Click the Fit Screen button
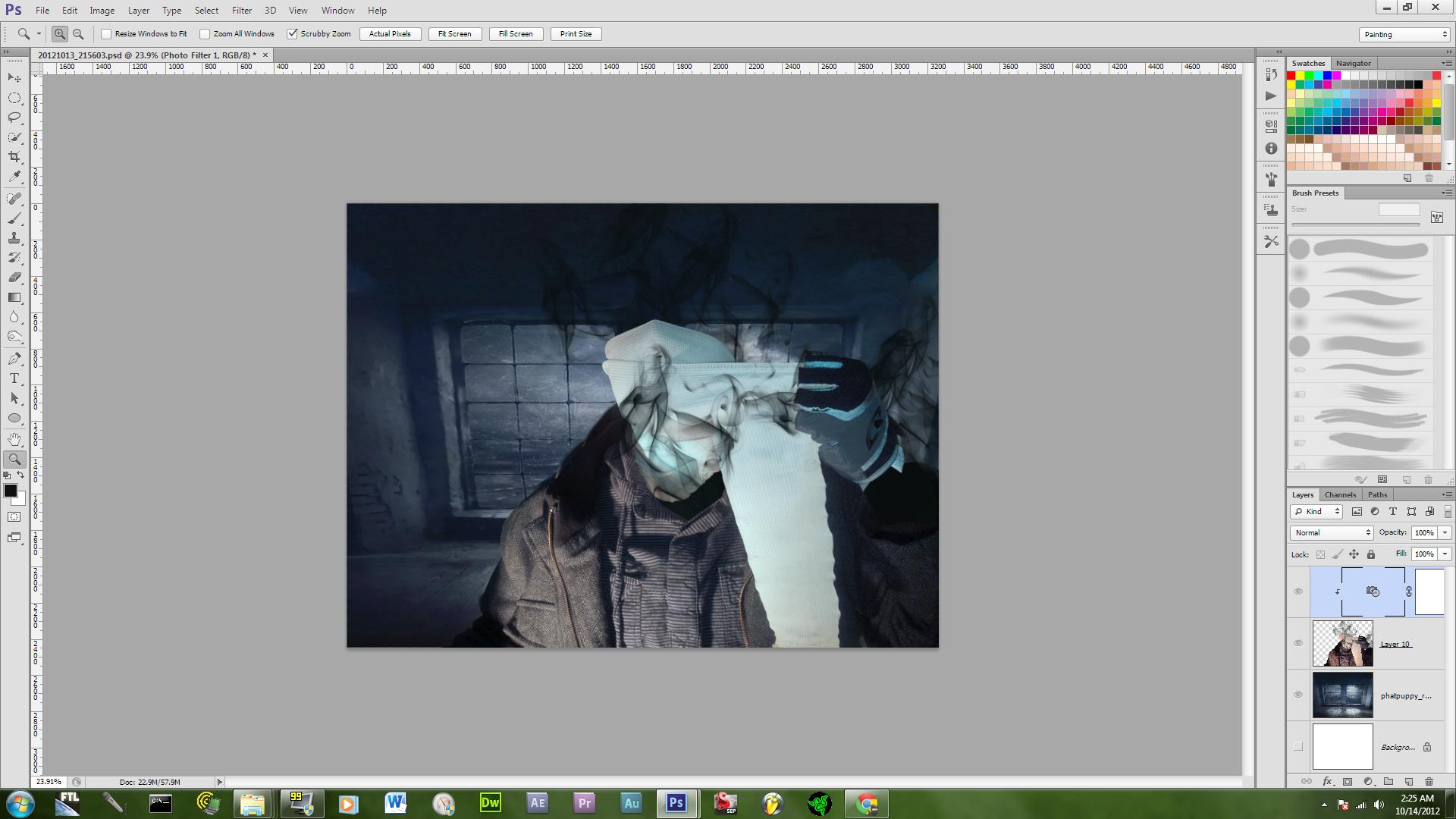The width and height of the screenshot is (1456, 819). (x=454, y=34)
